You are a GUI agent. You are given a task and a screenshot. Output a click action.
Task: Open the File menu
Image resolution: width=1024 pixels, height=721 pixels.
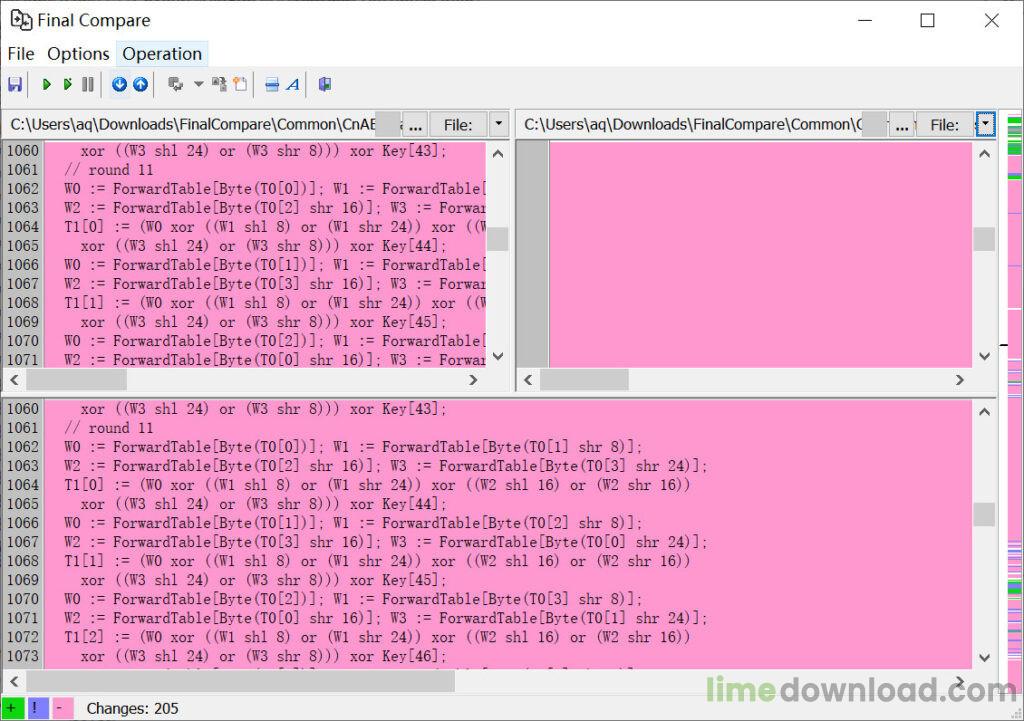pyautogui.click(x=20, y=54)
